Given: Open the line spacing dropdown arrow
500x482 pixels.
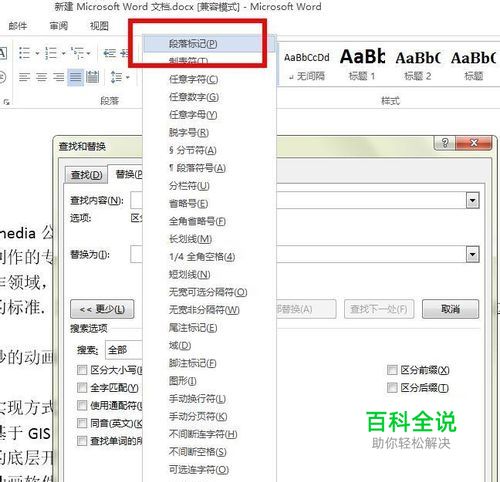Looking at the screenshot, I should 128,77.
